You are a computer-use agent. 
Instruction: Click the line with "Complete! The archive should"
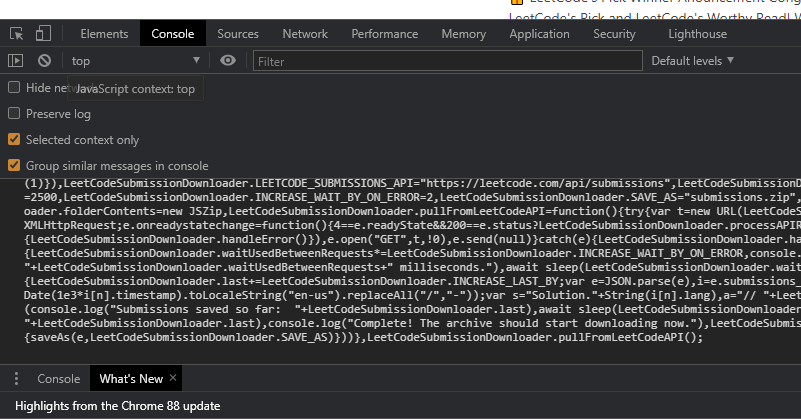pyautogui.click(x=412, y=323)
